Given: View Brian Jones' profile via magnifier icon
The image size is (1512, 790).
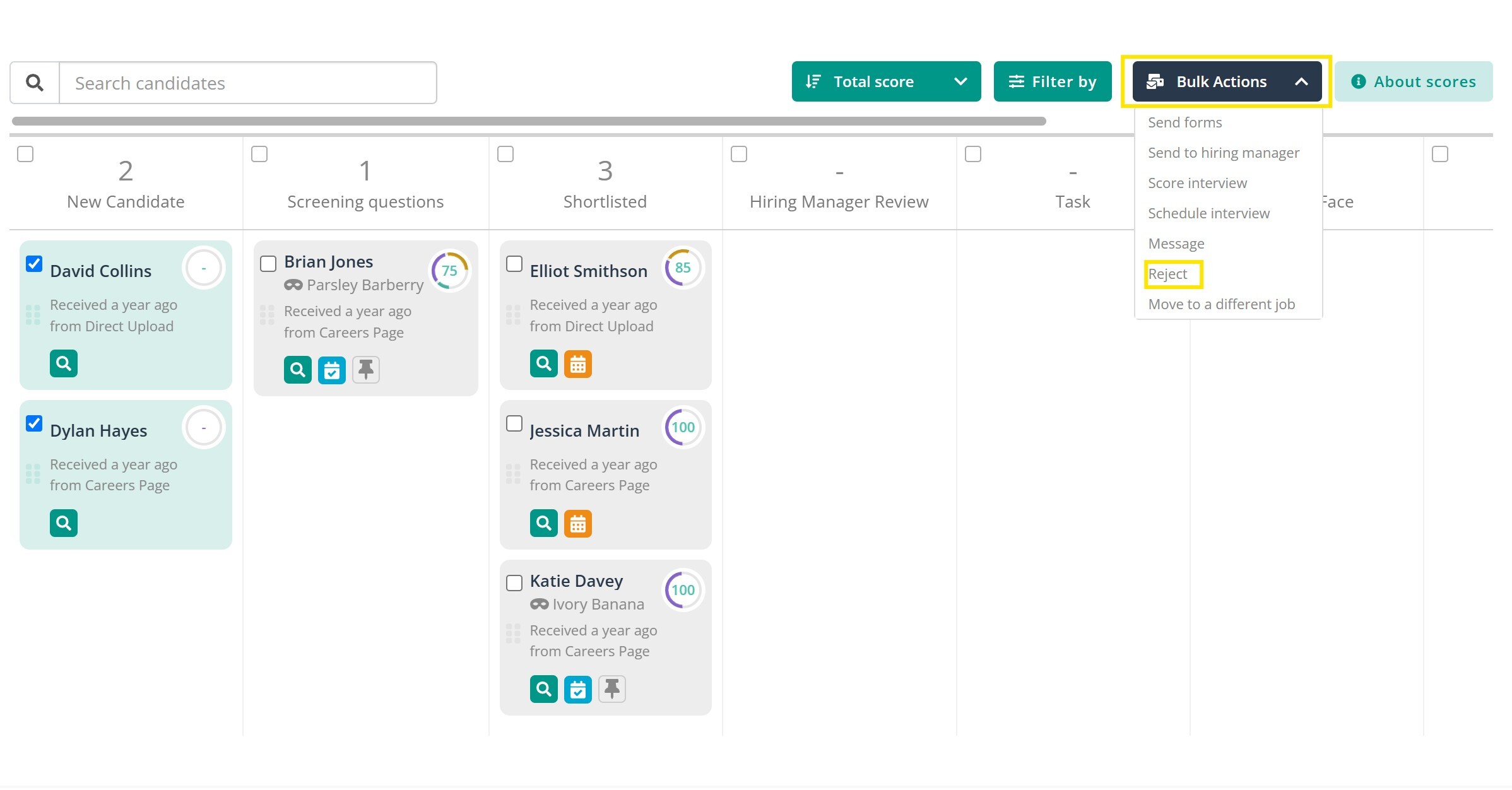Looking at the screenshot, I should (298, 370).
